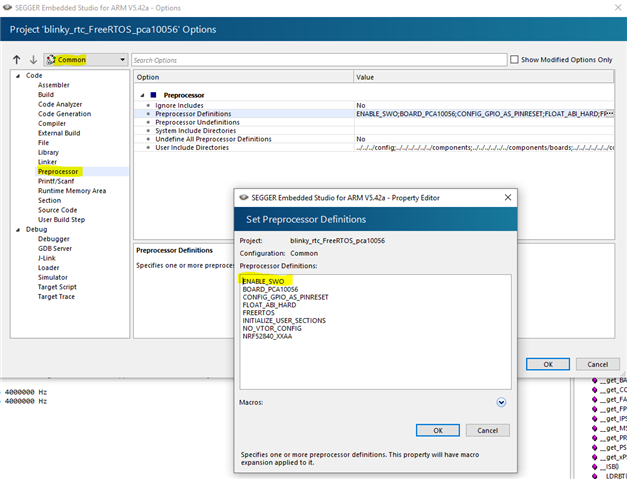Click FREERTOS in definitions editor
The height and width of the screenshot is (479, 627).
click(x=258, y=313)
